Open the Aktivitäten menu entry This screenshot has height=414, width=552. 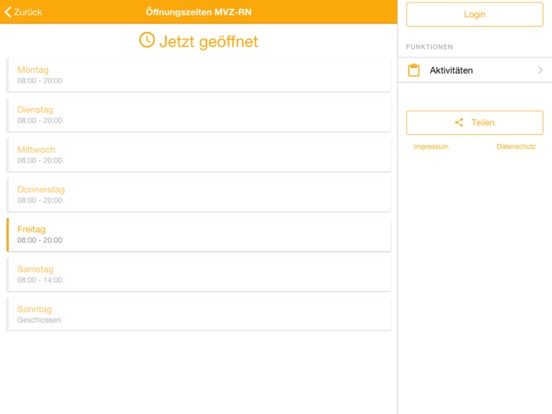tap(475, 70)
